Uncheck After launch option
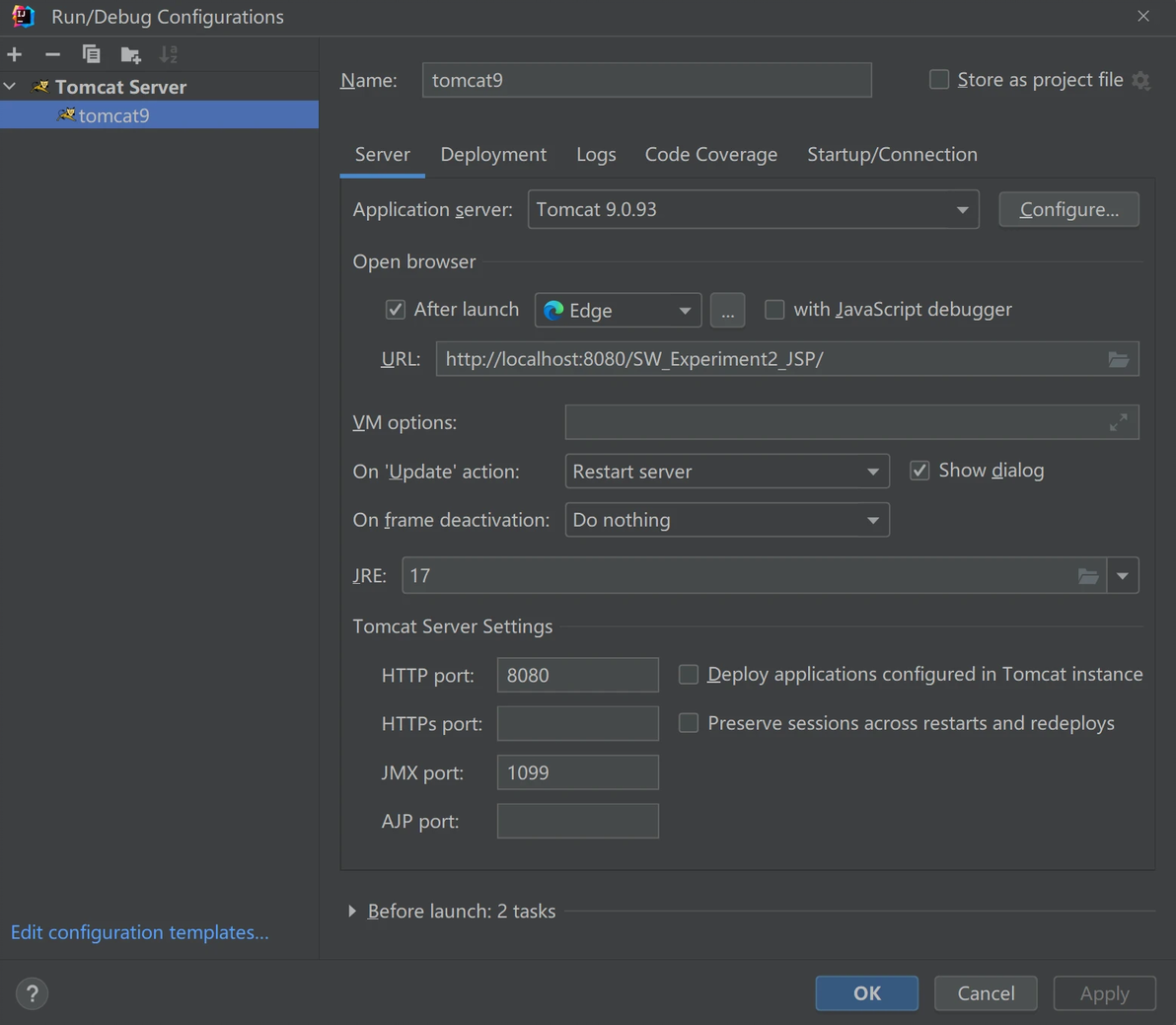The height and width of the screenshot is (1025, 1176). pyautogui.click(x=396, y=309)
